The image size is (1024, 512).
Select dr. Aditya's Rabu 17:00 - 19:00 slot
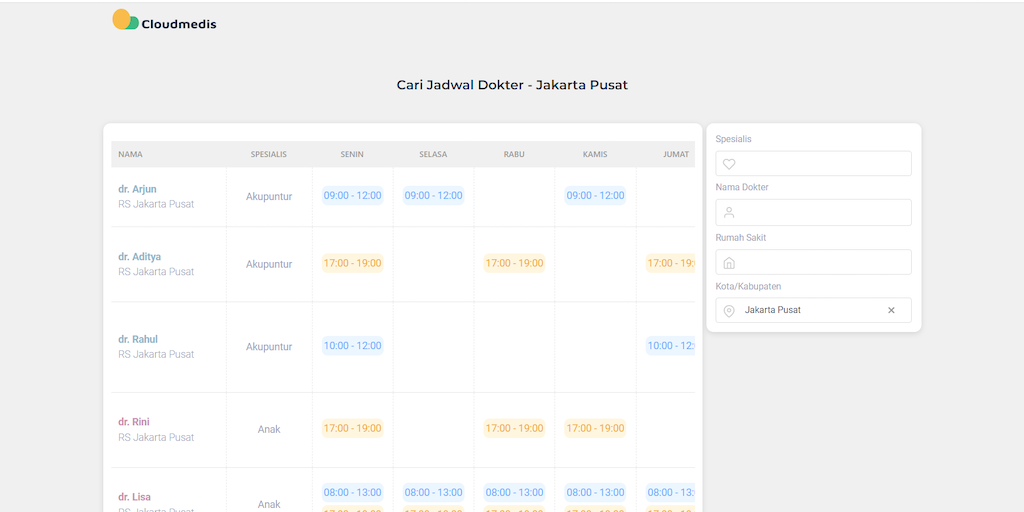tap(514, 264)
